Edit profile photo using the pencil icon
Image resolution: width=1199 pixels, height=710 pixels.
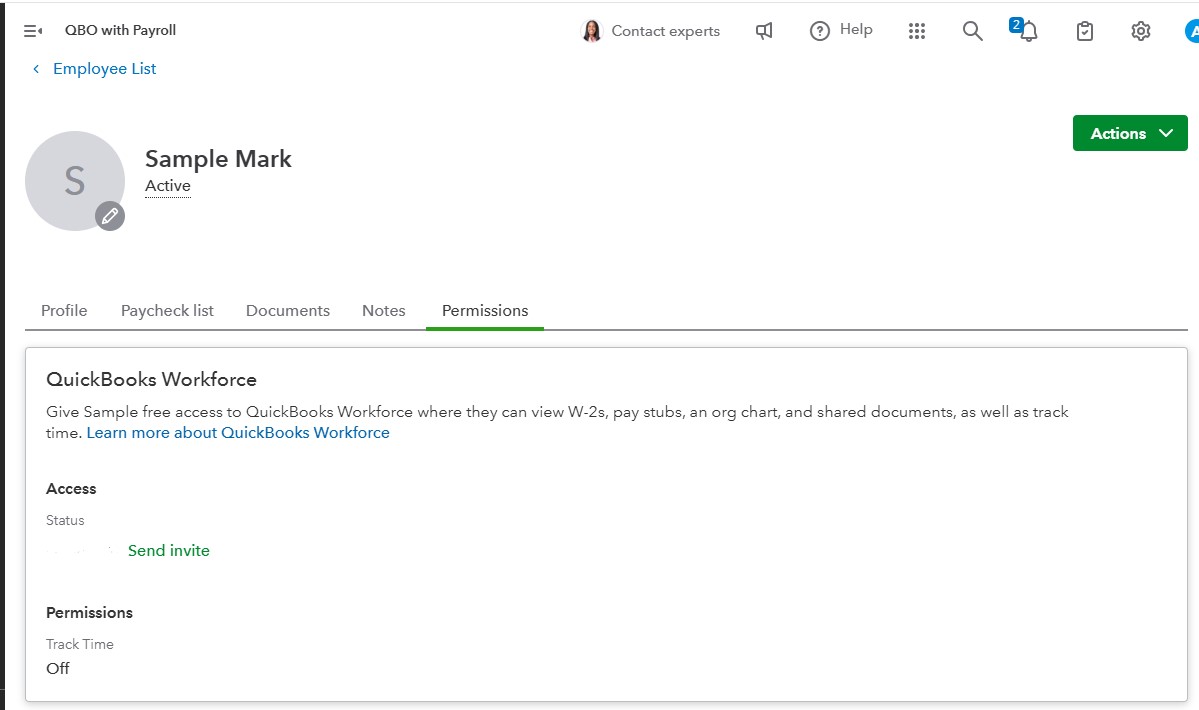[110, 216]
